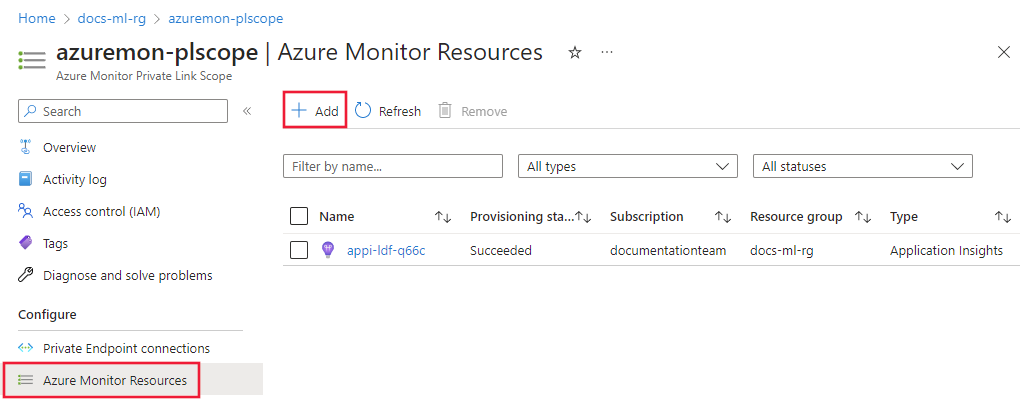Open the appi-ldf-q66c resource link
This screenshot has height=402, width=1033.
(x=386, y=250)
